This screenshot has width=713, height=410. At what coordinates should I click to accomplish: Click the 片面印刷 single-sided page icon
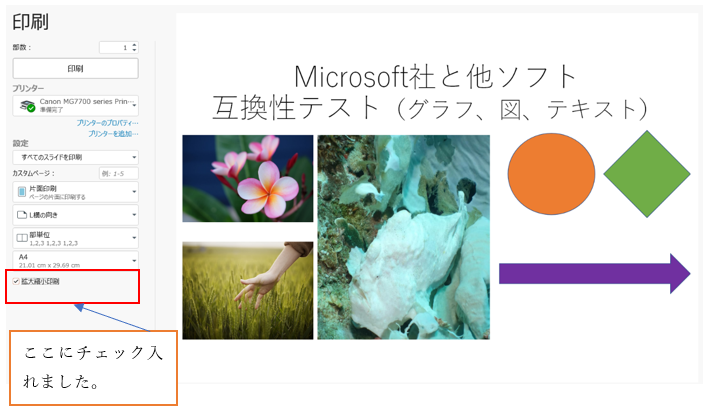[21, 192]
